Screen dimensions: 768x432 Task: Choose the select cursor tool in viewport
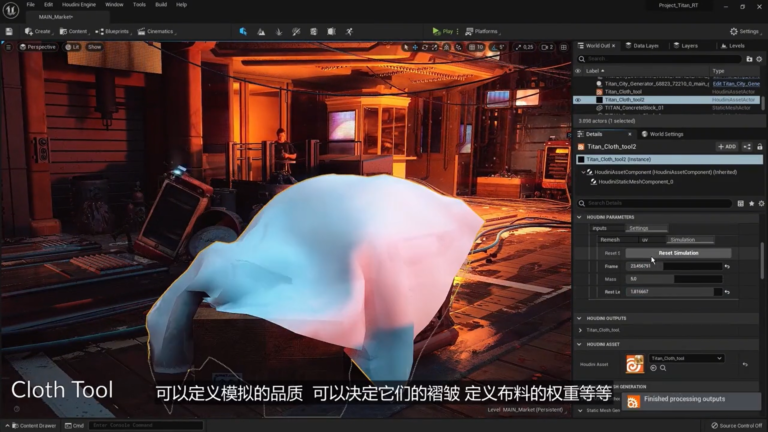pos(406,47)
